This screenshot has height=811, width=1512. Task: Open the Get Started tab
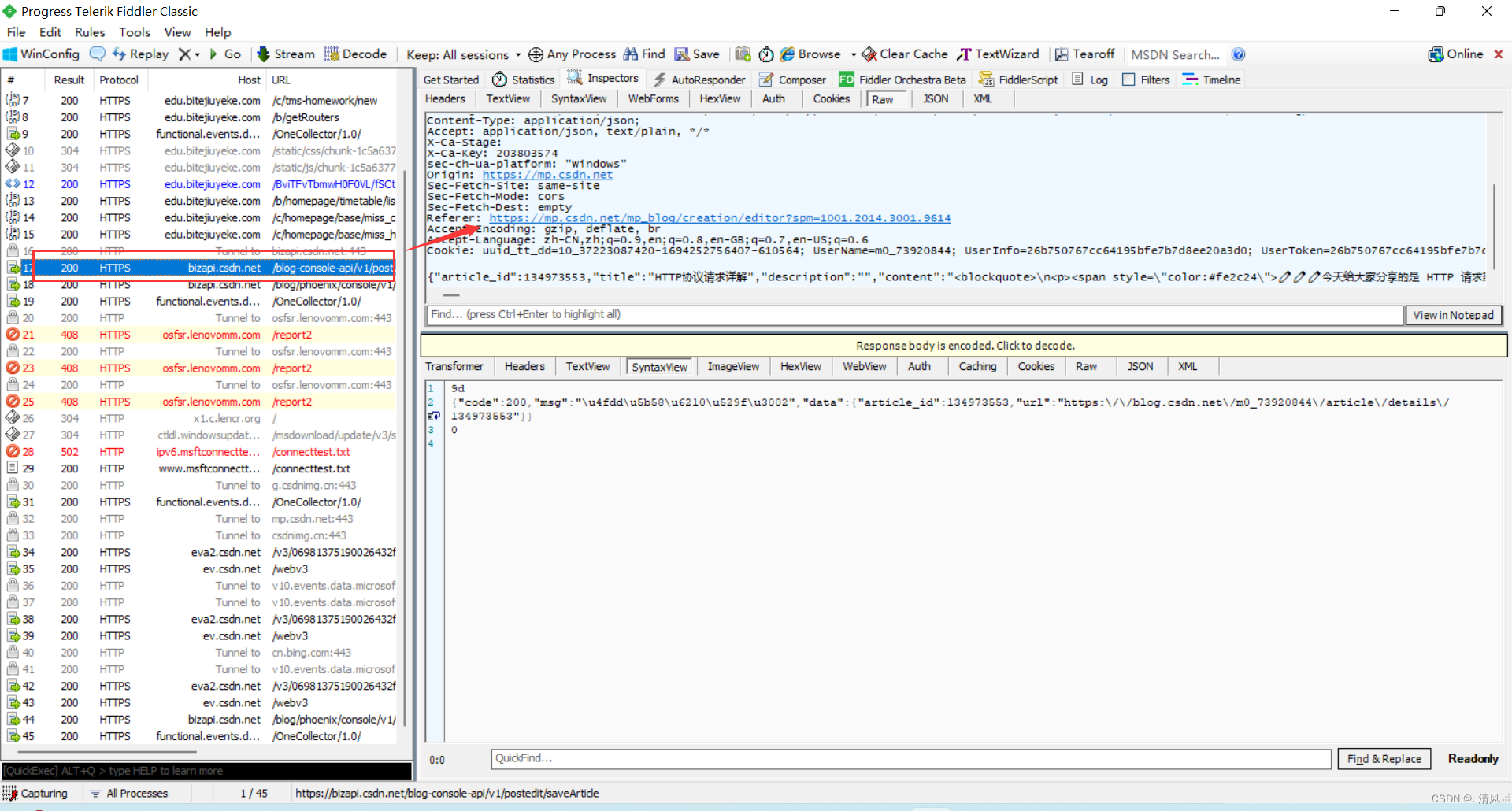tap(451, 80)
